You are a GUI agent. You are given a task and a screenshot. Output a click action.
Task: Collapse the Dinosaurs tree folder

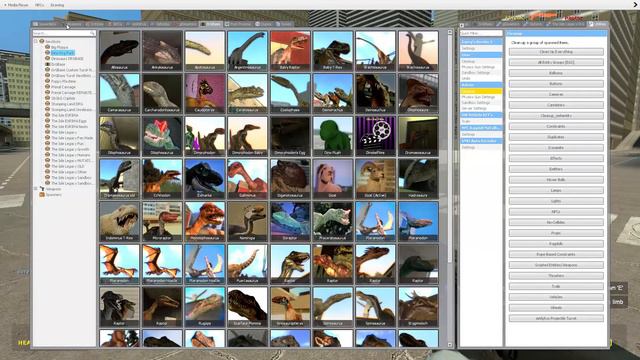pyautogui.click(x=36, y=41)
